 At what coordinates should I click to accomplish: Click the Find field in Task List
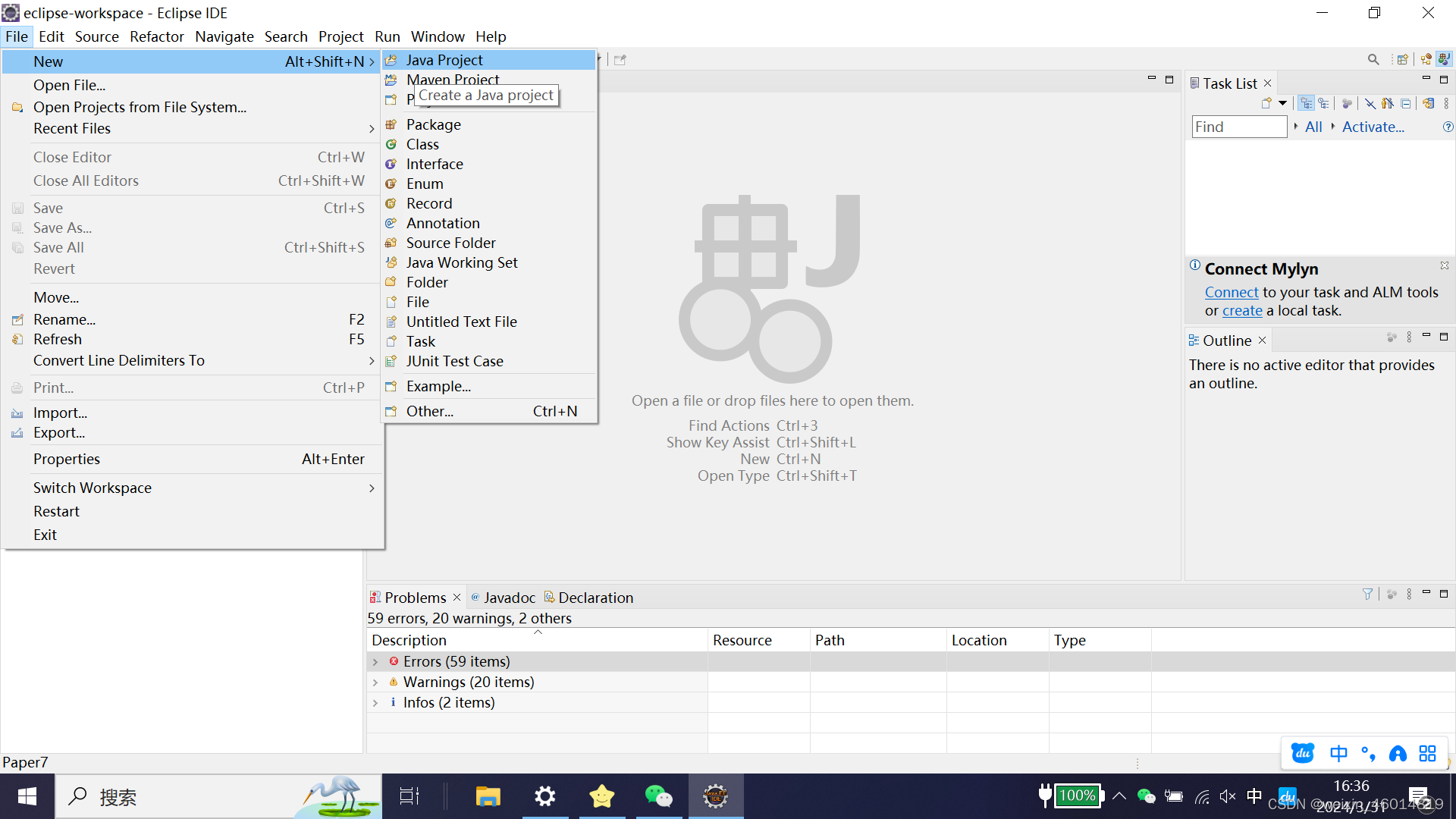[1238, 127]
